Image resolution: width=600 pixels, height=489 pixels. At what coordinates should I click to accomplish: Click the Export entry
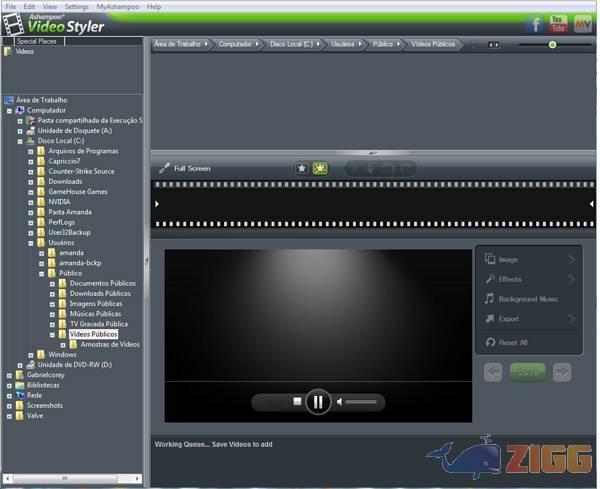click(529, 318)
